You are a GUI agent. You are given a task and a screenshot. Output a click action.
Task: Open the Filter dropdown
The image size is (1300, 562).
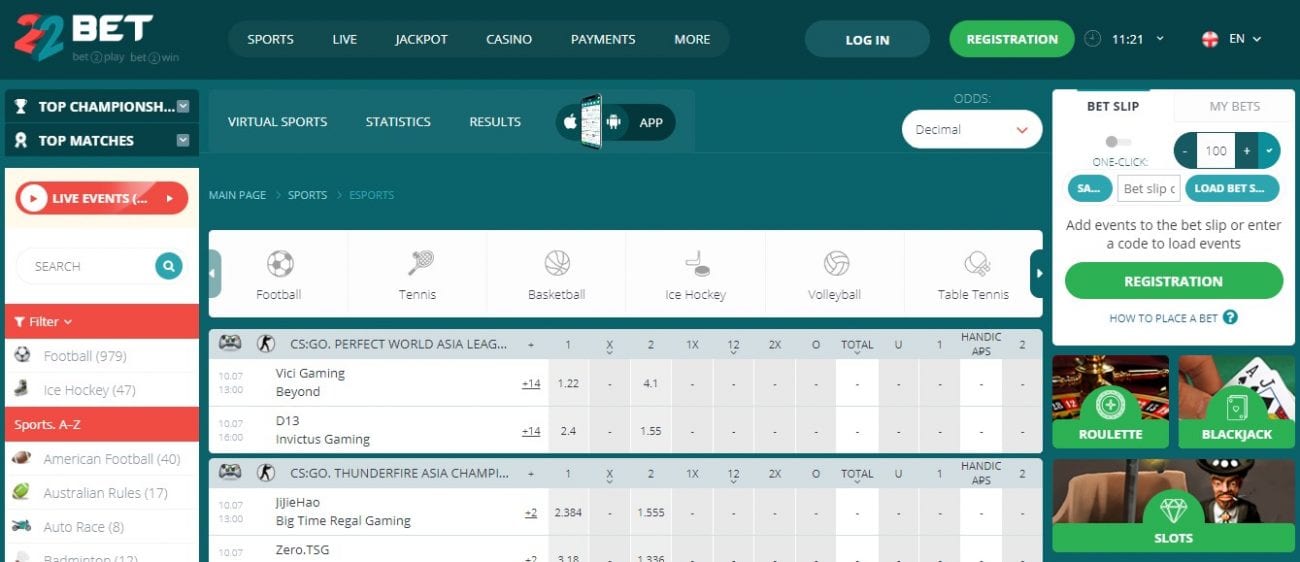tap(44, 322)
